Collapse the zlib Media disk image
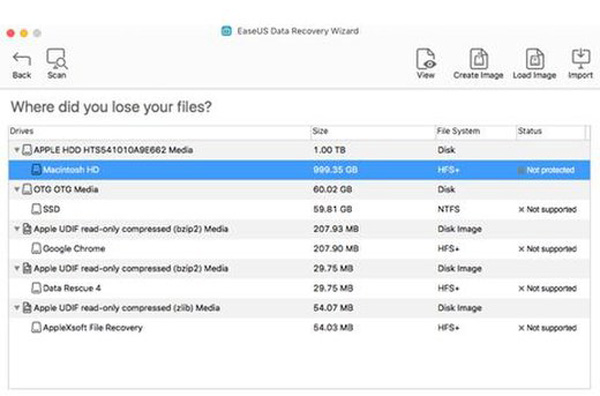600x396 pixels. coord(17,308)
